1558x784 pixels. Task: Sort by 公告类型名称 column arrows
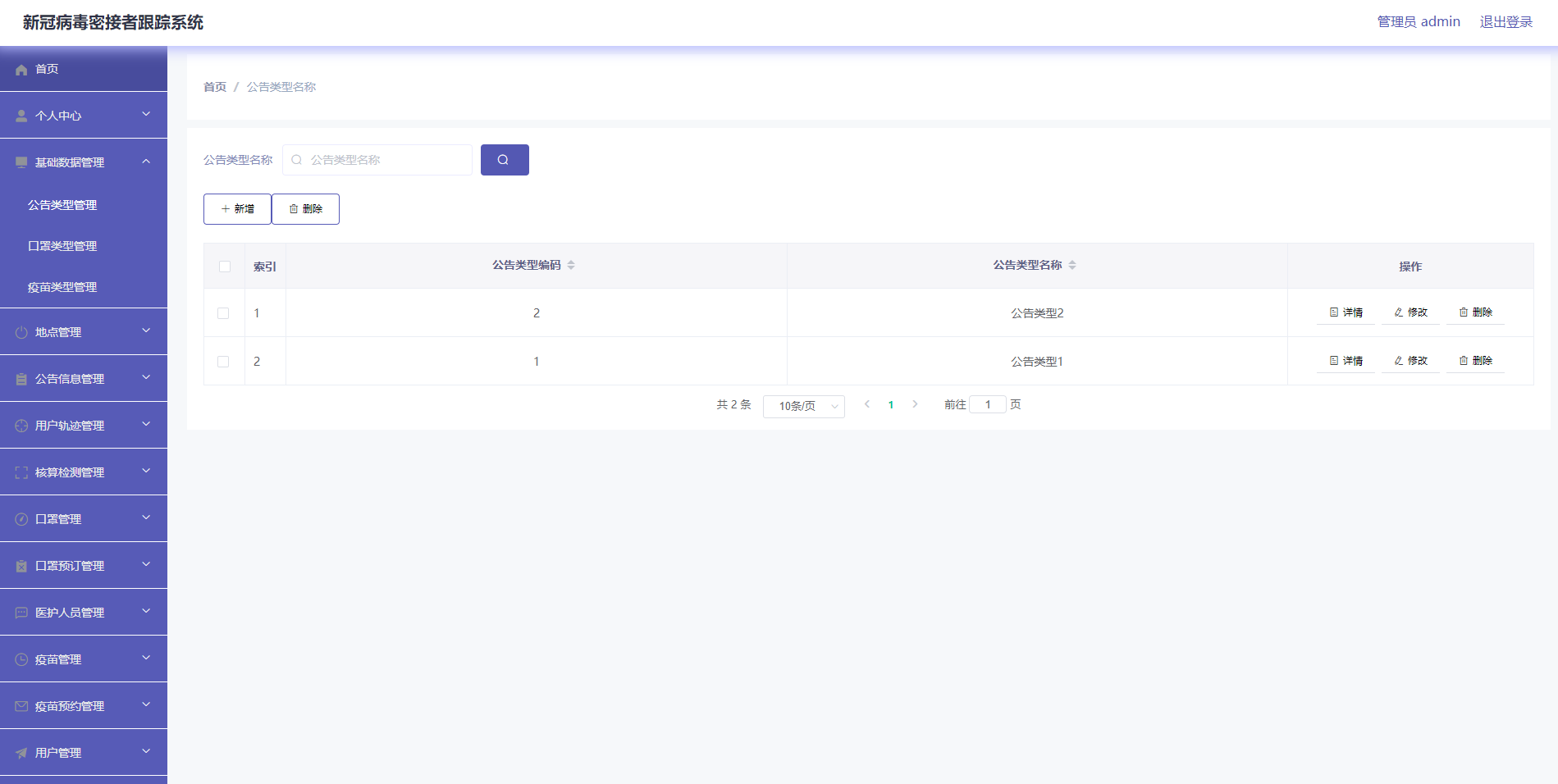1072,265
